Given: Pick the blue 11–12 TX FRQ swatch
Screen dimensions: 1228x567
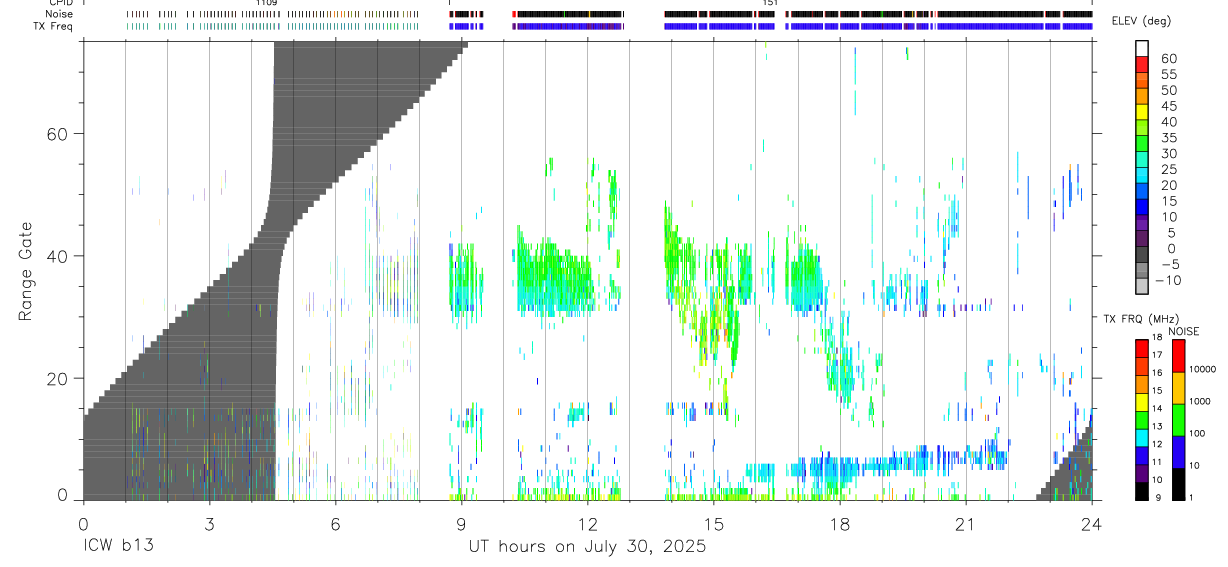Looking at the screenshot, I should (x=1142, y=455).
